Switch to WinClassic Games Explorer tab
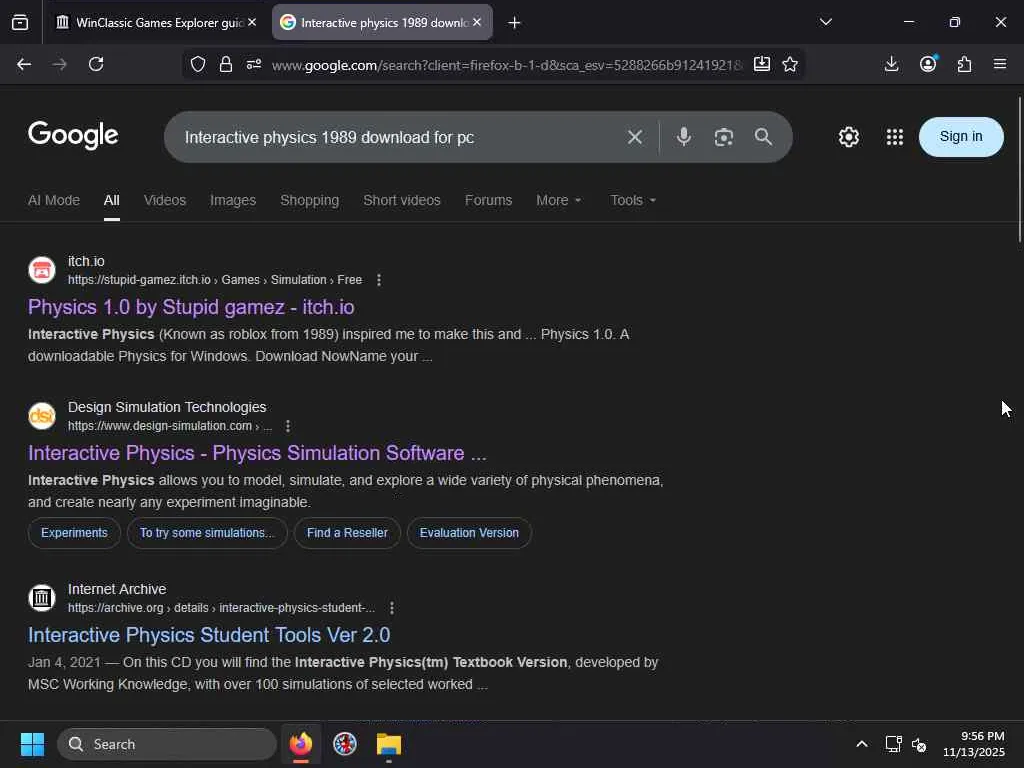This screenshot has width=1024, height=768. (x=150, y=23)
